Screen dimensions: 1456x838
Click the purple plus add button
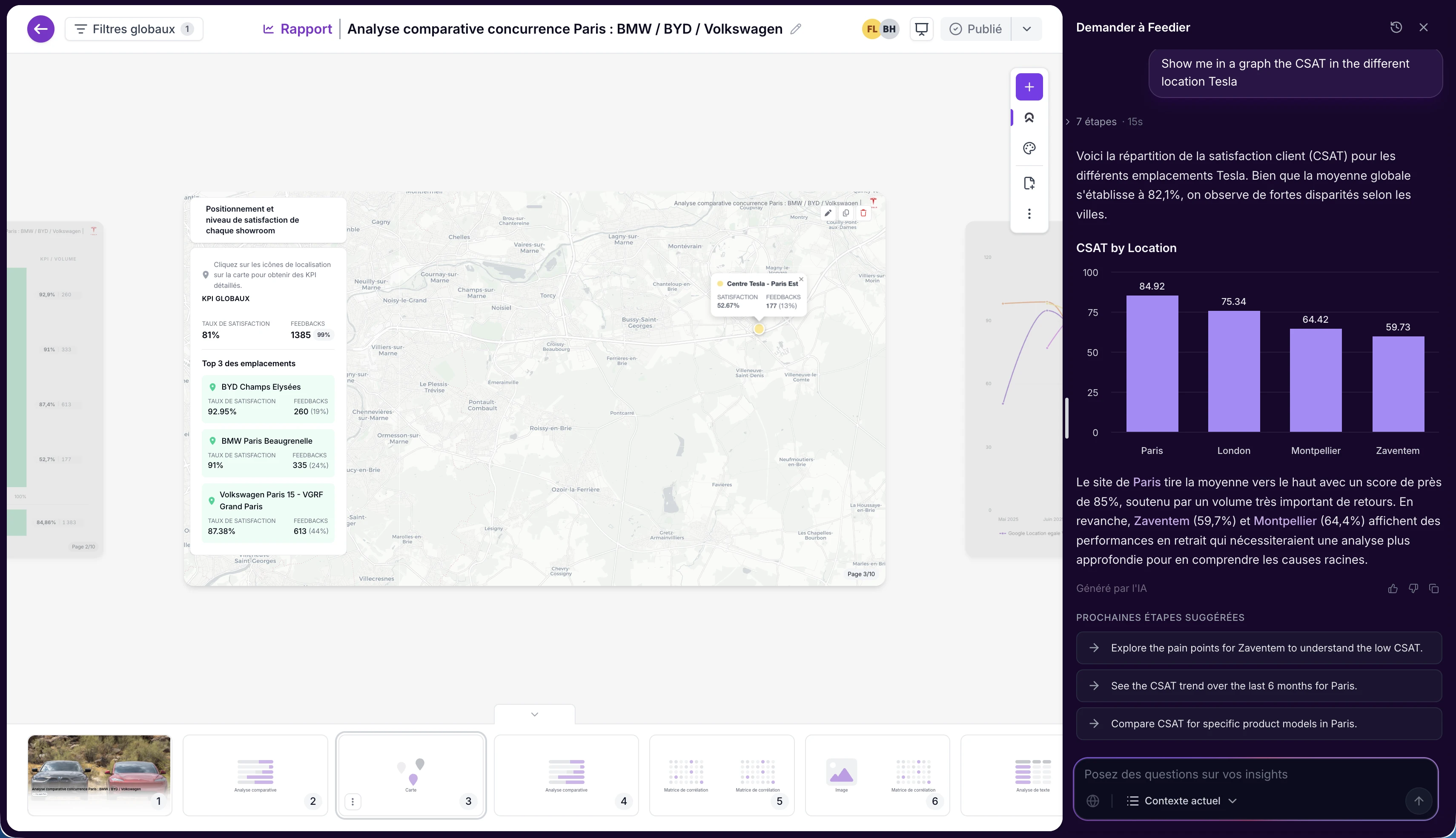1029,87
